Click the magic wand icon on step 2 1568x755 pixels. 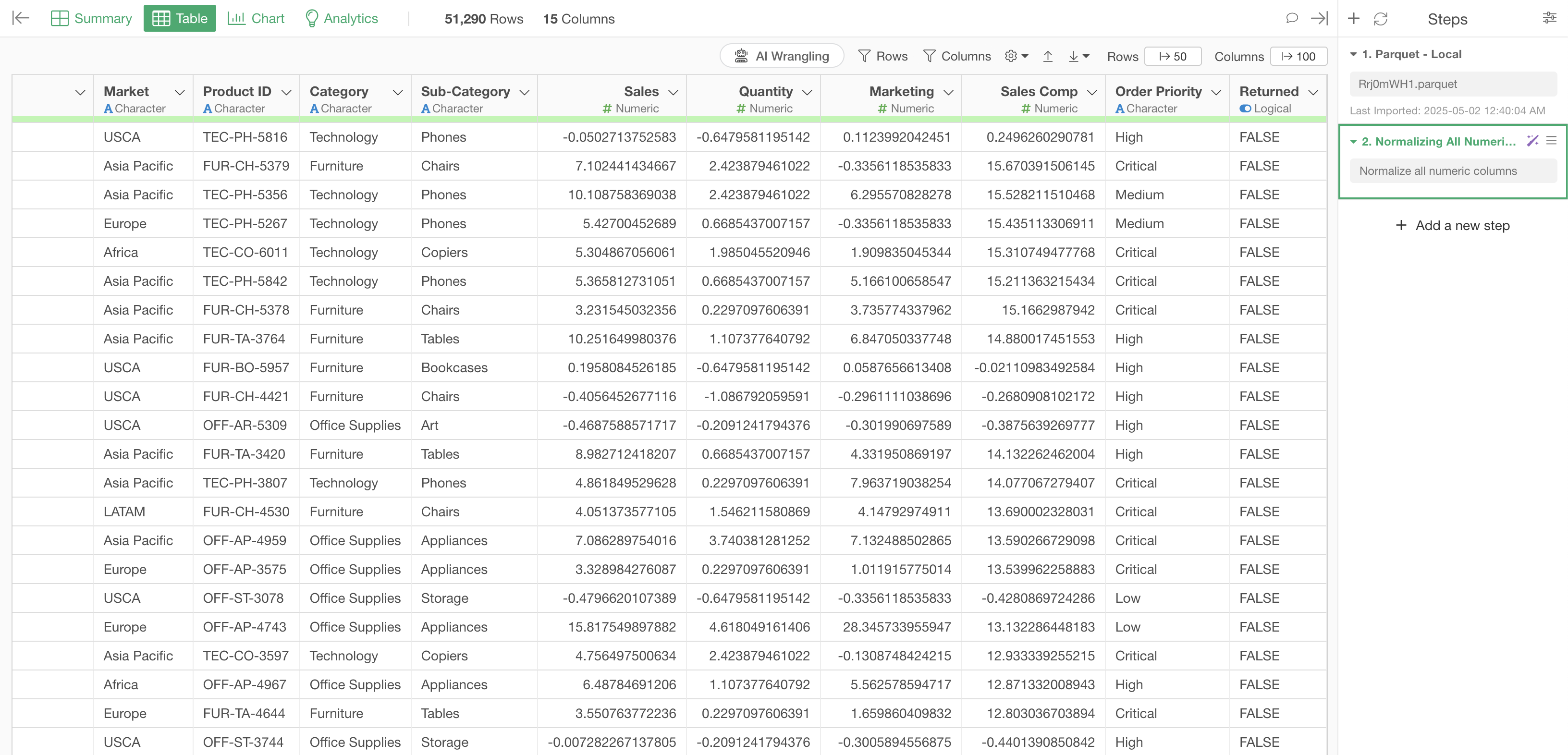(x=1532, y=141)
